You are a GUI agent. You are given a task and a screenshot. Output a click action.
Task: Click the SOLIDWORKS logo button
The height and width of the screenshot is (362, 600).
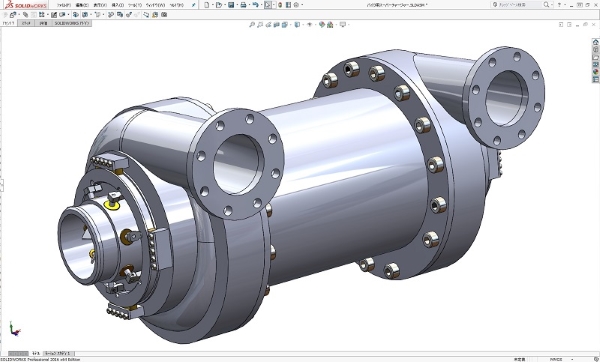[26, 5]
